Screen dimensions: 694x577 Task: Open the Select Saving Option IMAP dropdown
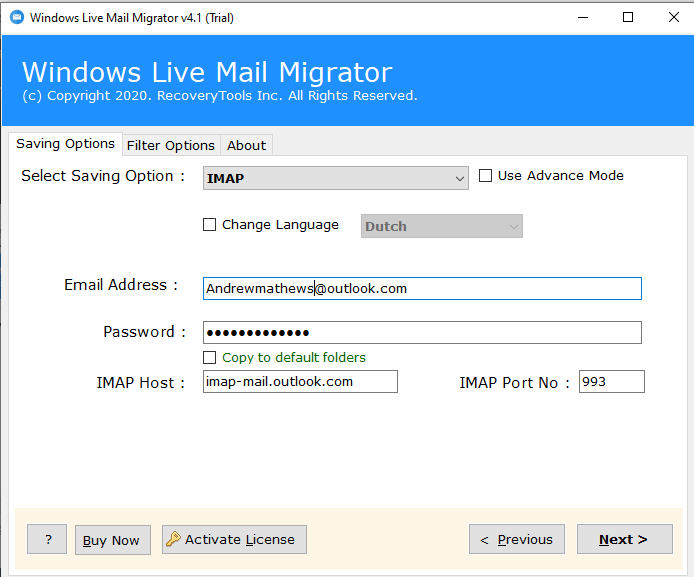(335, 178)
